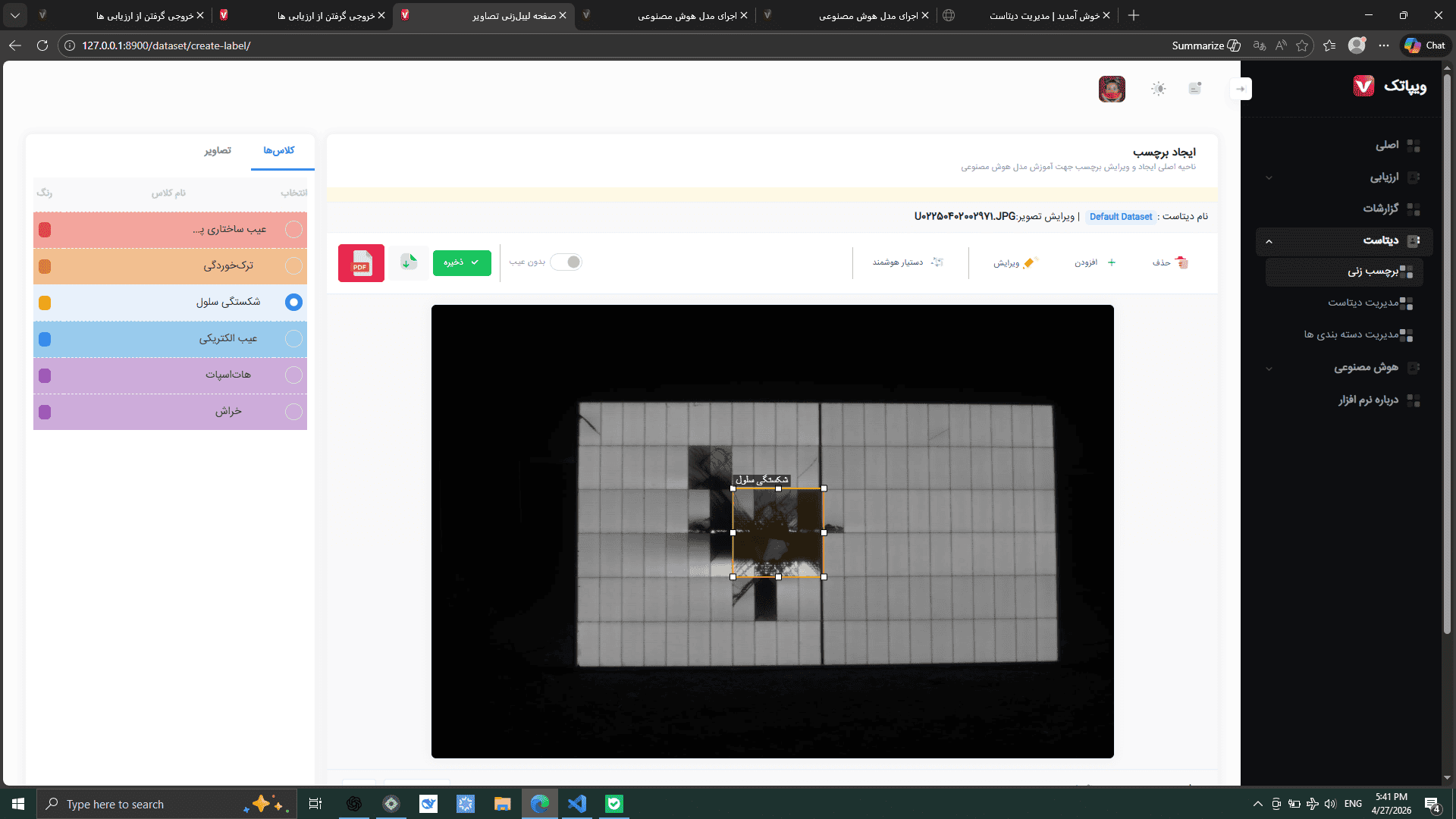Toggle the بدون عیب switch
Viewport: 1456px width, 819px height.
tap(566, 262)
